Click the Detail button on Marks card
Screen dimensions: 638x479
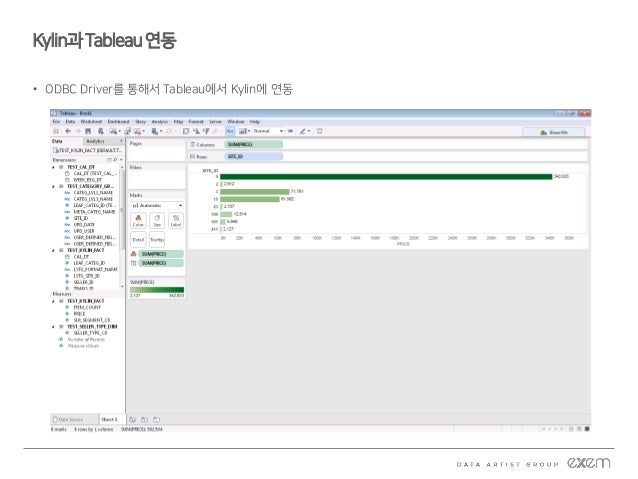tap(138, 240)
